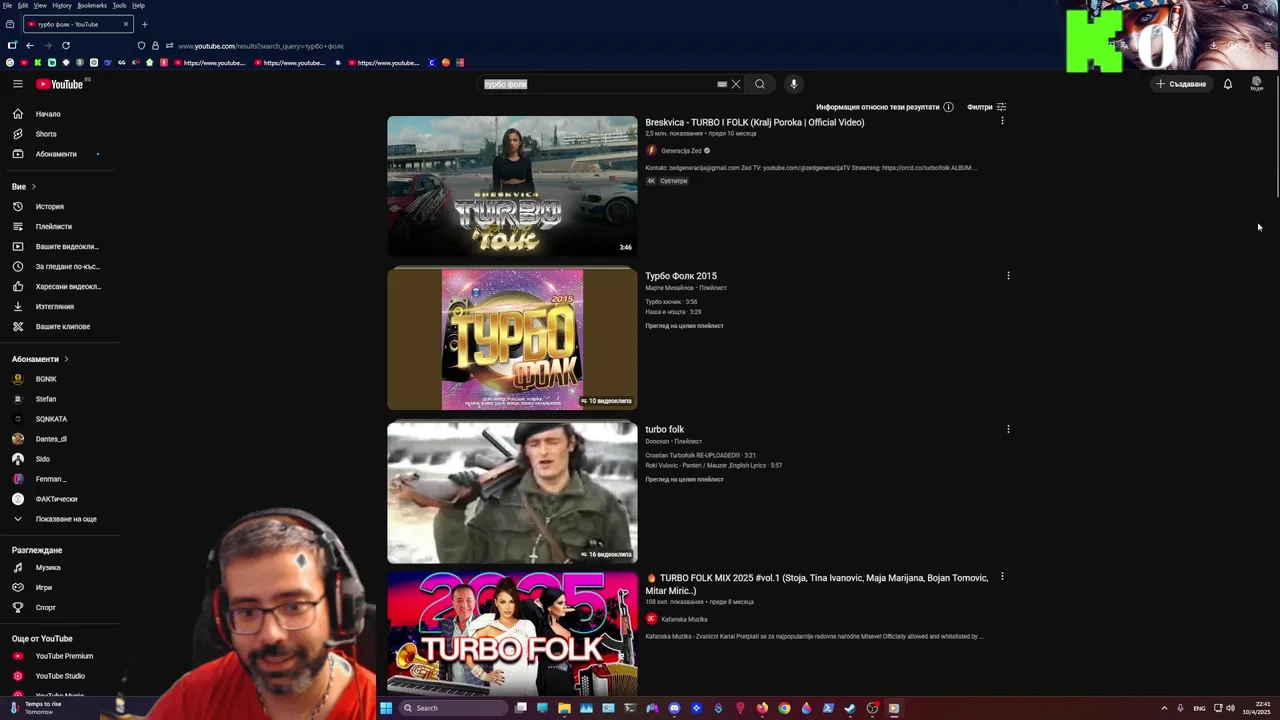
Task: Open the Турбо Фолк 2015 playlist thumbnail
Action: point(512,339)
